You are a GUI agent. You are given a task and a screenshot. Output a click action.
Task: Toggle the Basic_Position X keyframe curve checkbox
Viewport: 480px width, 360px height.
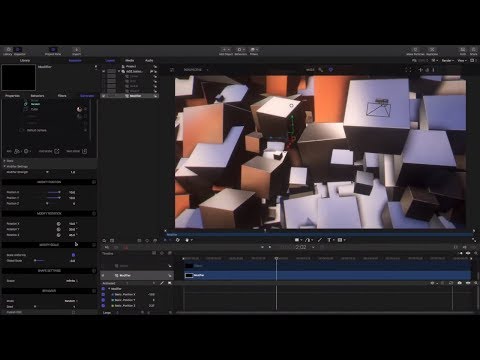(x=103, y=295)
